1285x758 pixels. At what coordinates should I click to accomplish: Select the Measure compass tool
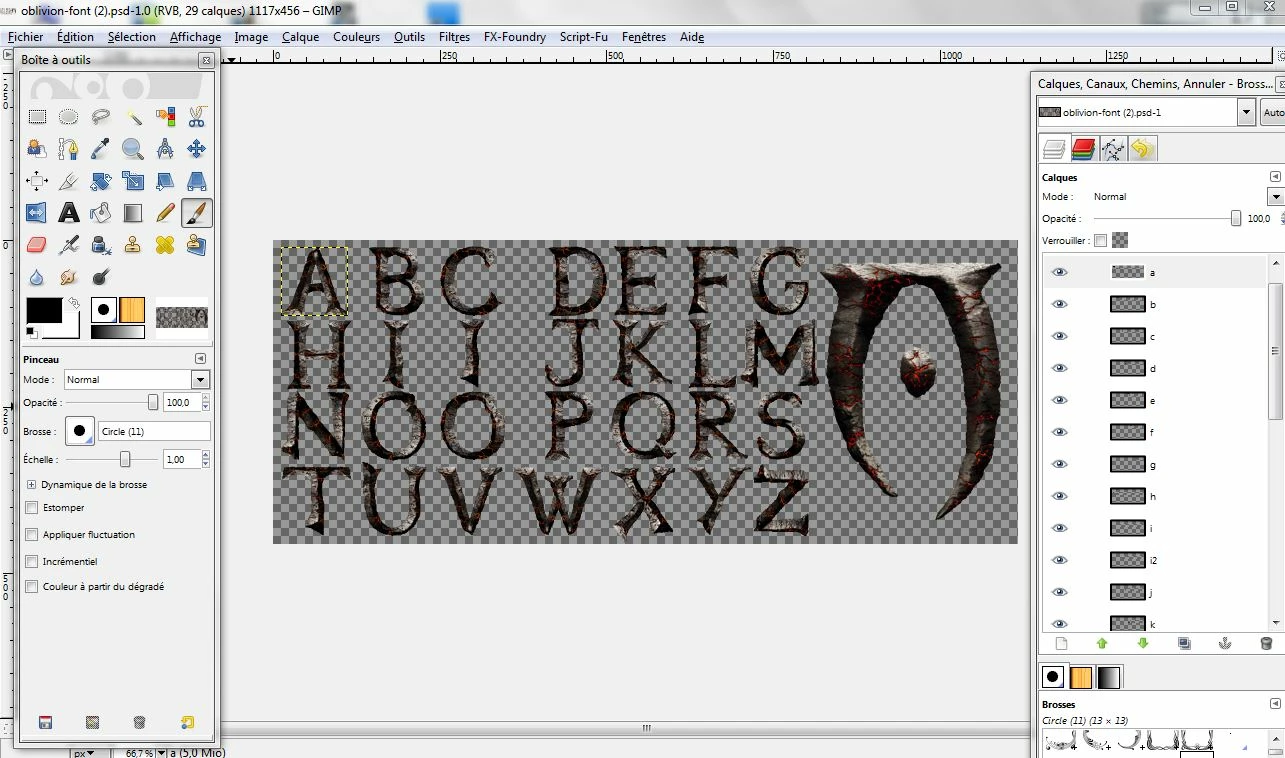(165, 149)
